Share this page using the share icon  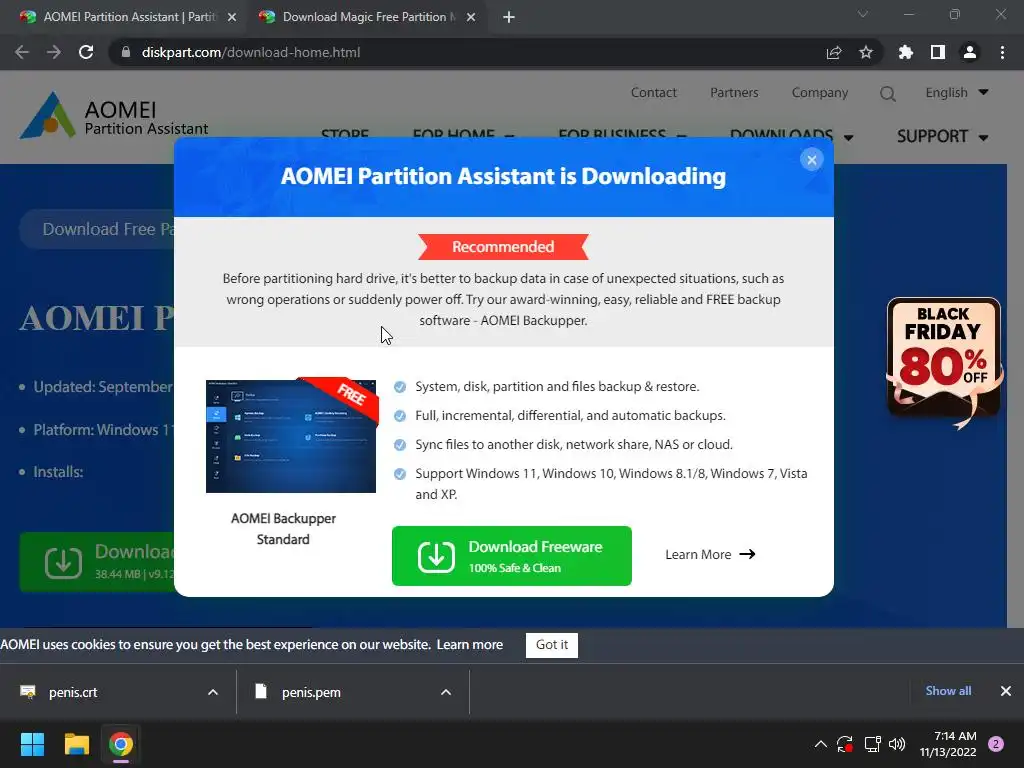click(834, 52)
